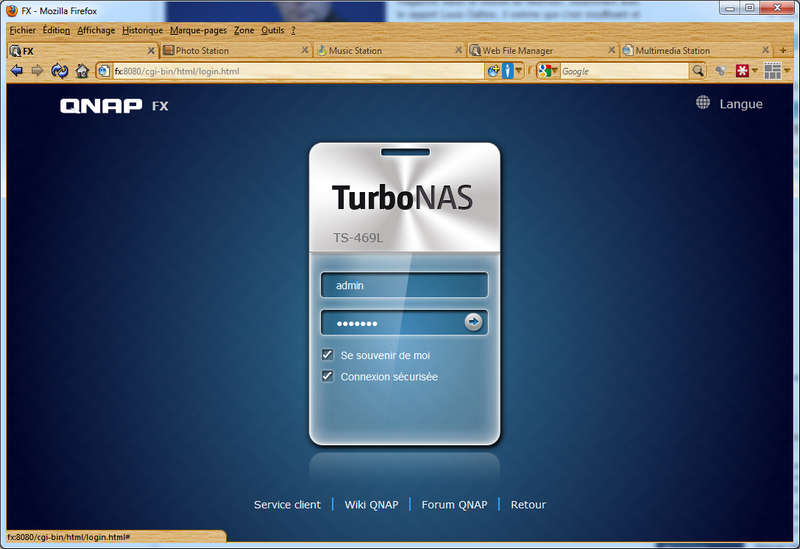Open the grid tiles icon dropdown arrow
This screenshot has width=800, height=549.
click(x=787, y=71)
